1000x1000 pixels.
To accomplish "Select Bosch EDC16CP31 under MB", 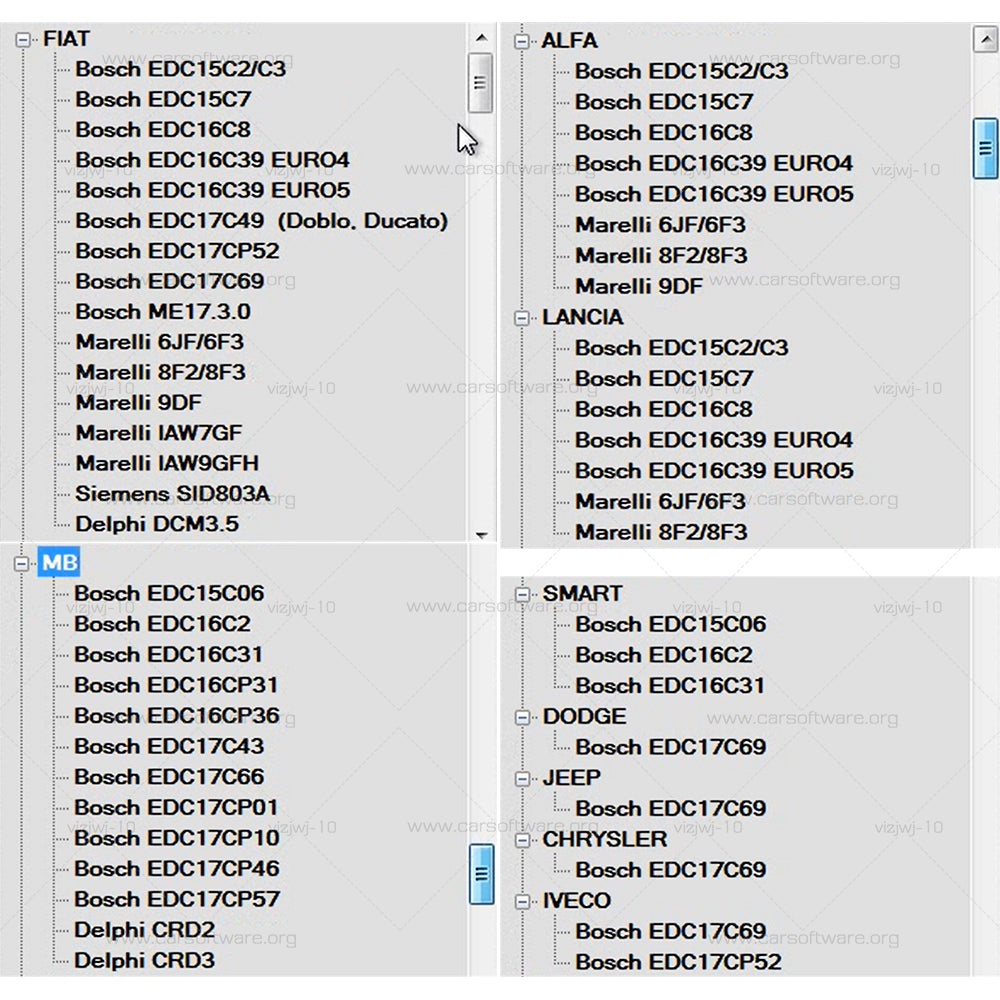I will click(176, 685).
